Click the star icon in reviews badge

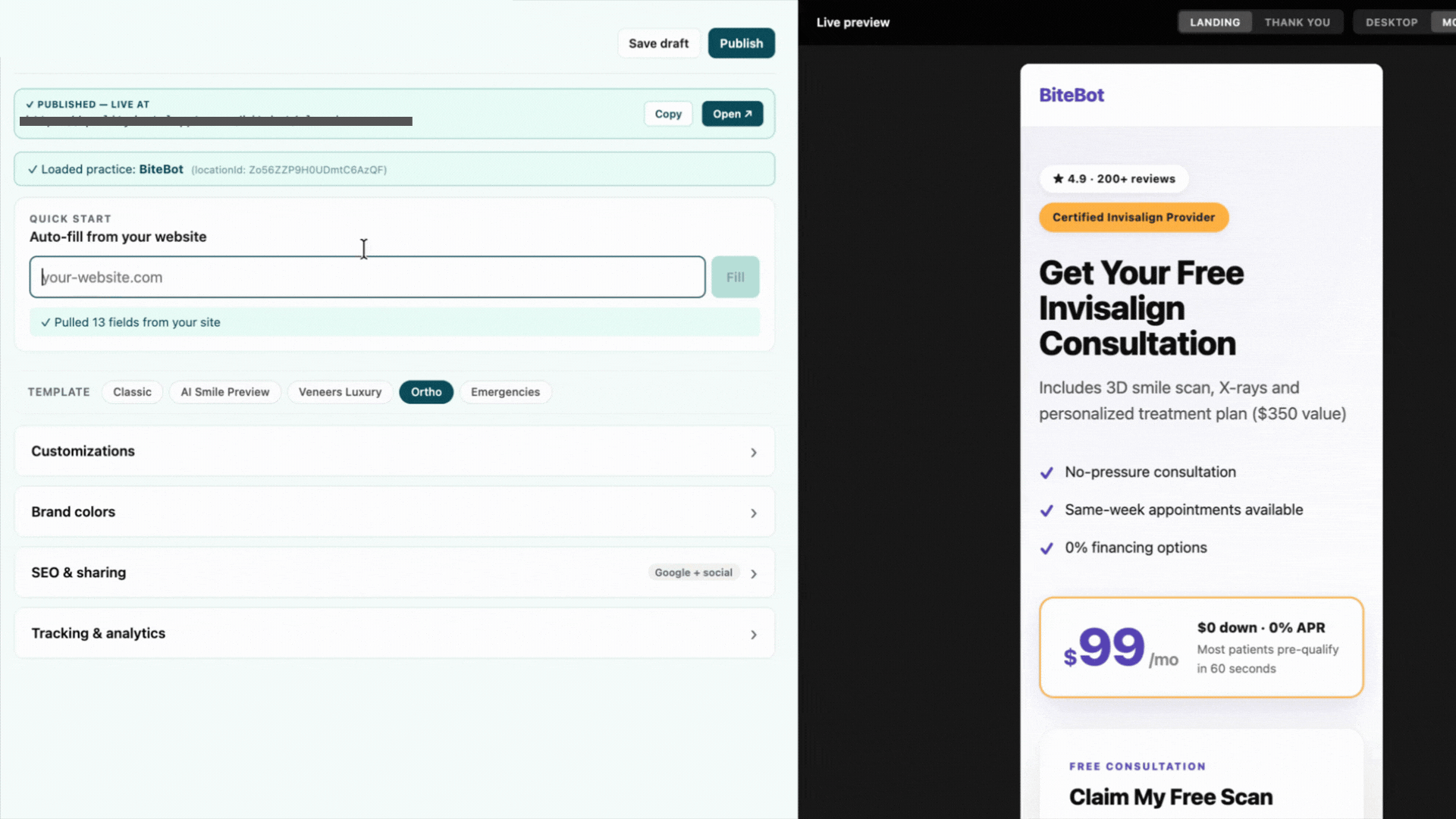[x=1058, y=178]
